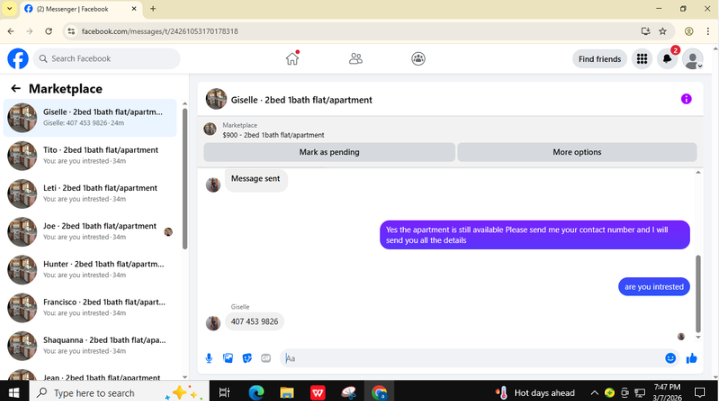Open conversation info purple icon

tap(686, 99)
